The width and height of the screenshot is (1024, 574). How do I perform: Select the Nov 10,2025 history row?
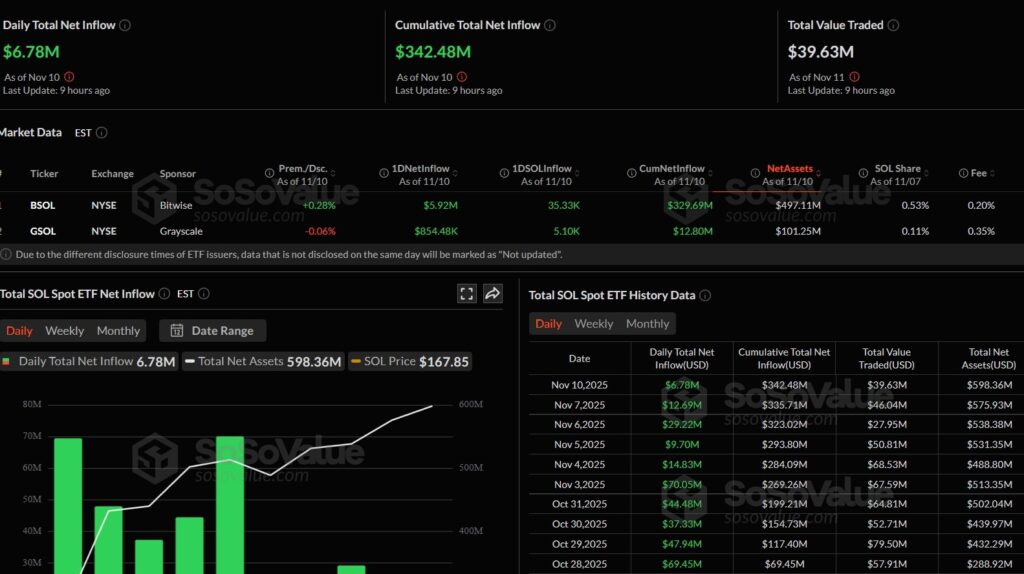point(776,385)
